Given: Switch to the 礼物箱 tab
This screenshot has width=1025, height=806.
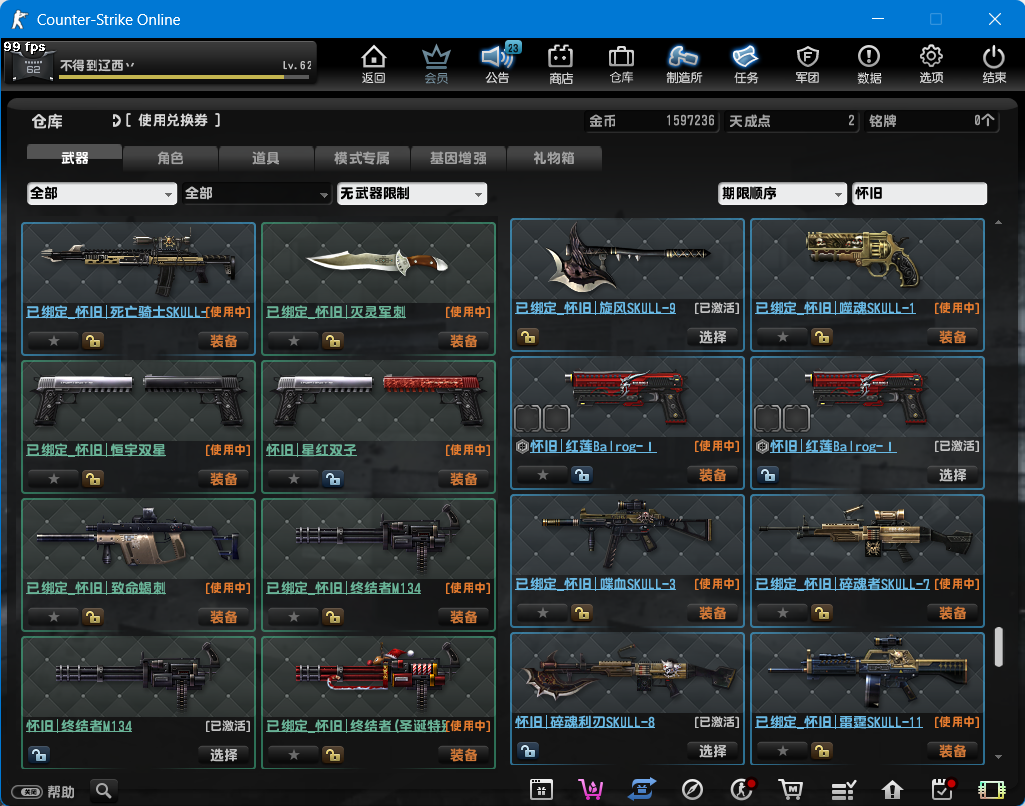Looking at the screenshot, I should [554, 158].
